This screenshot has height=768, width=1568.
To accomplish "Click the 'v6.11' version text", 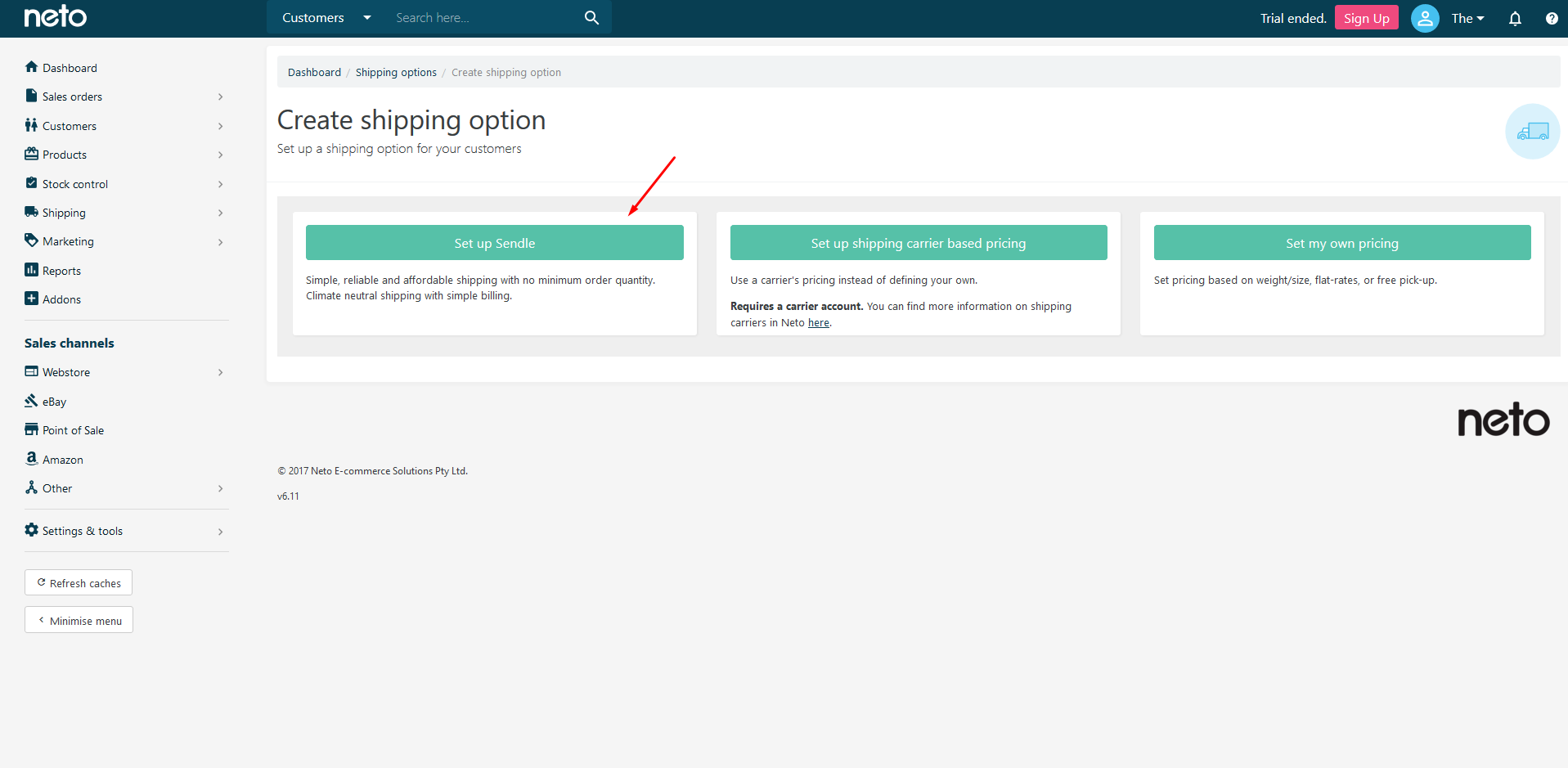I will (288, 496).
